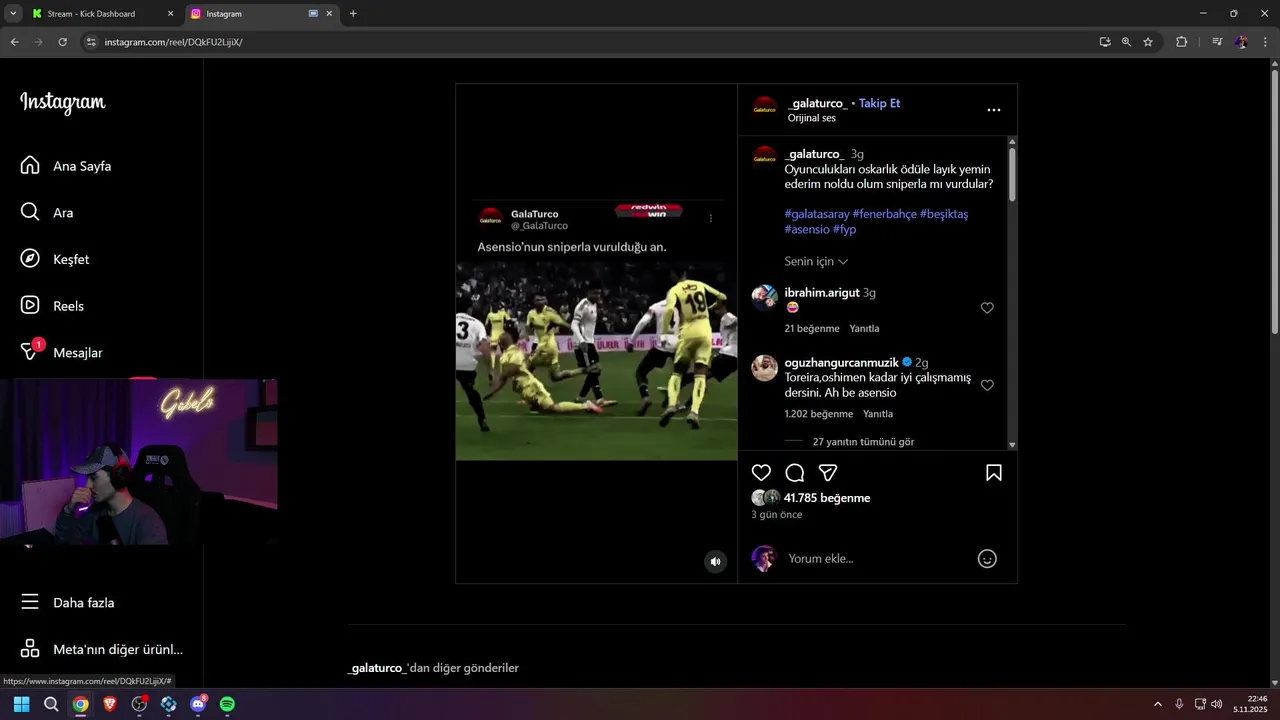Click the comment bubble icon
The width and height of the screenshot is (1280, 720).
[794, 472]
